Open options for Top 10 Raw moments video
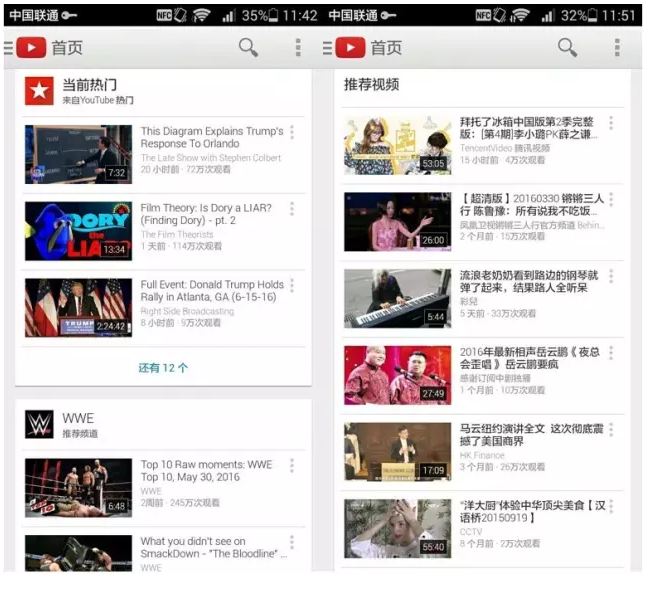Viewport: 649px width, 589px height. (292, 466)
